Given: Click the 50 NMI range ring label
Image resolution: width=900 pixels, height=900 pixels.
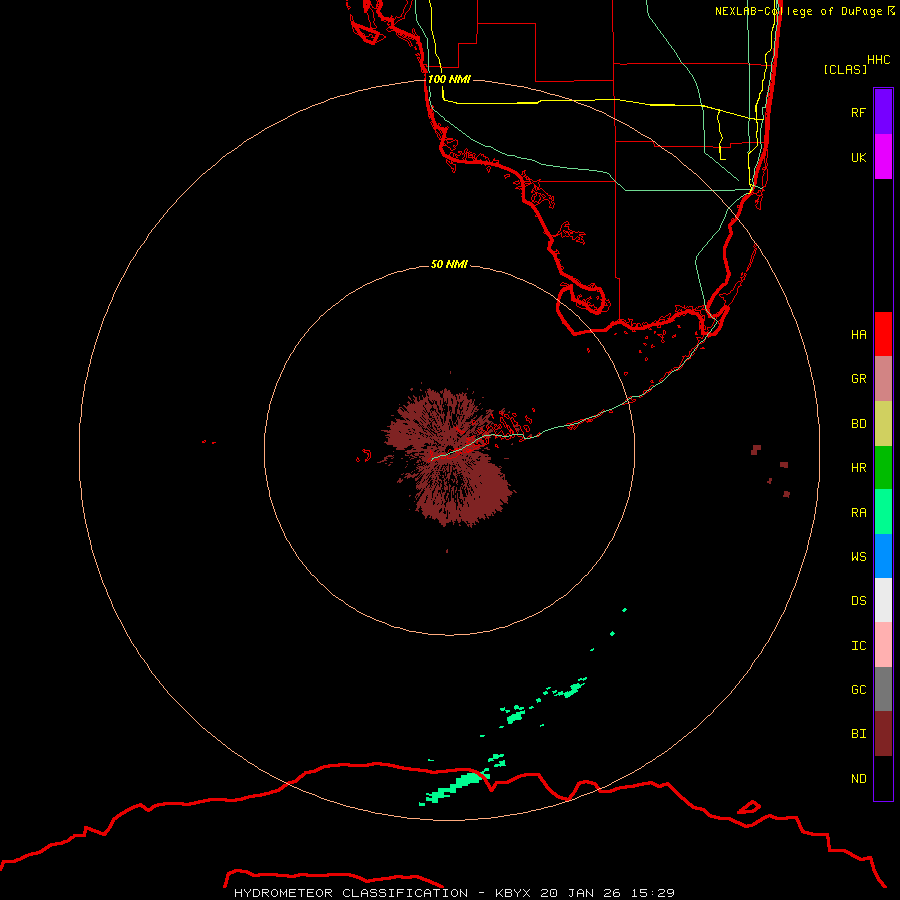Looking at the screenshot, I should (x=449, y=264).
